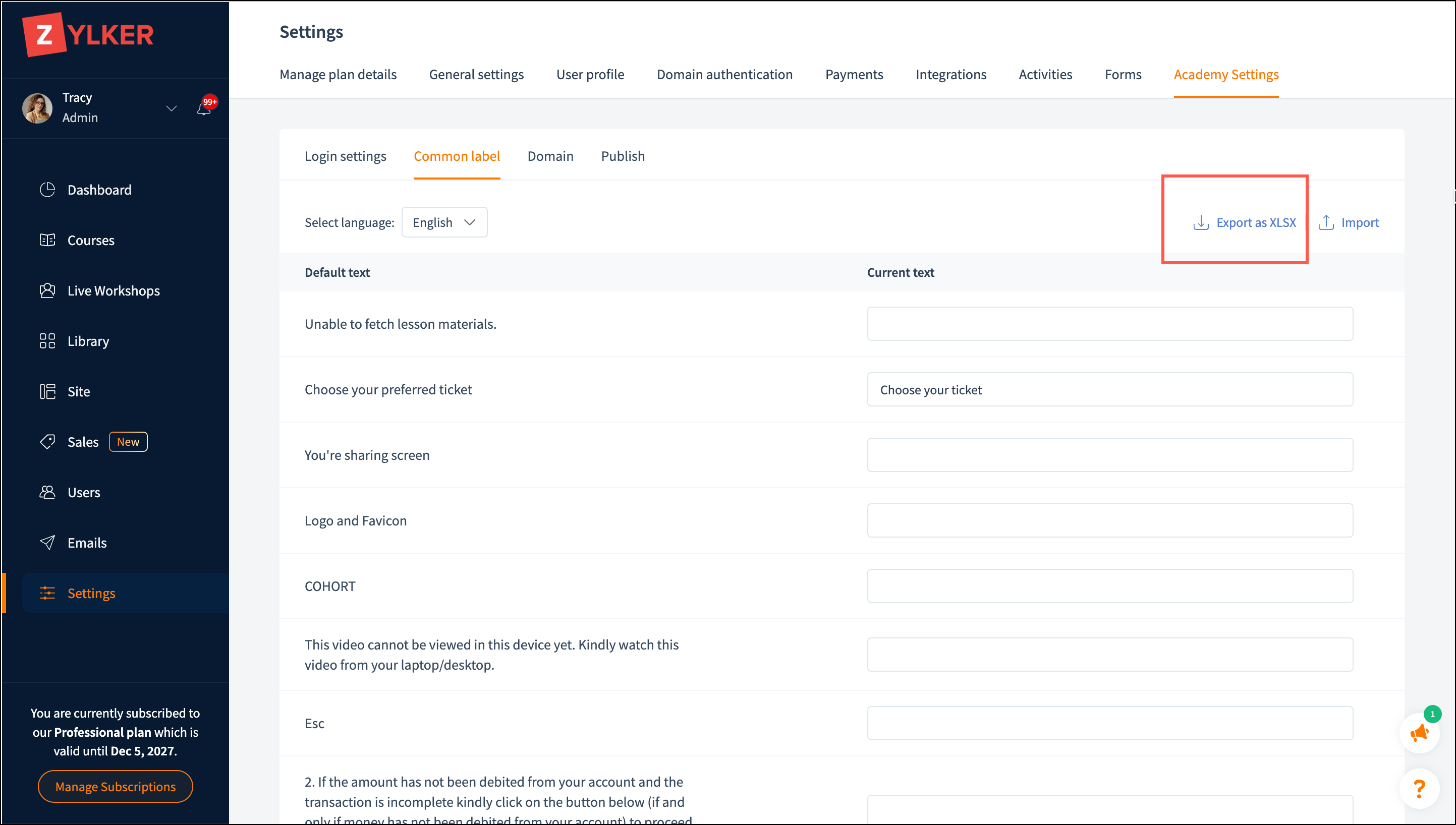Click the Sales tag icon
Screen dimensions: 1456x825
[x=47, y=442]
